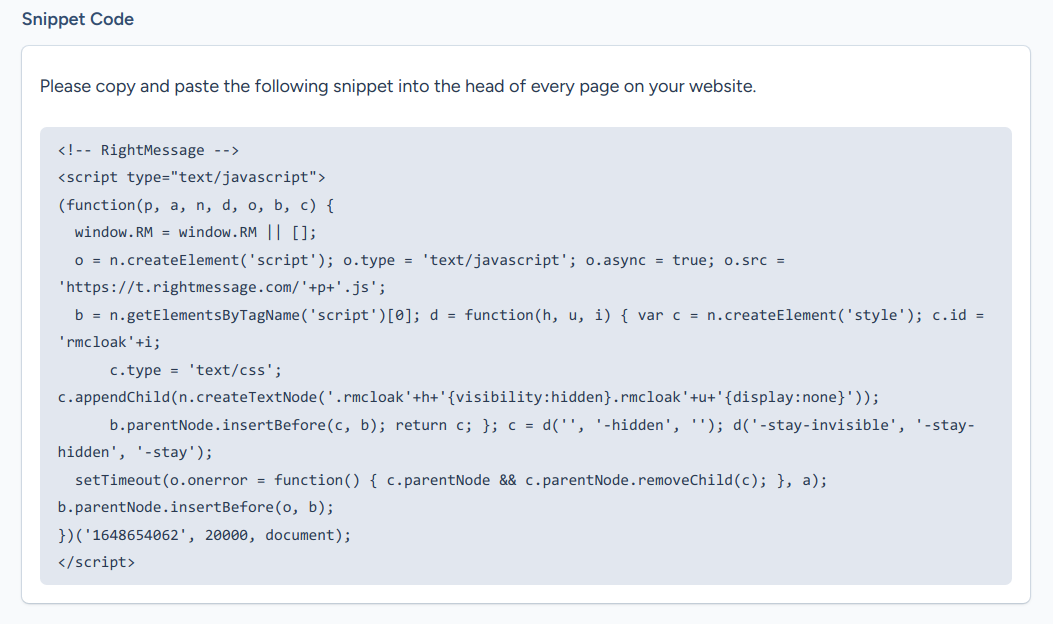Click the c.type = 'text/css' line

click(x=189, y=370)
